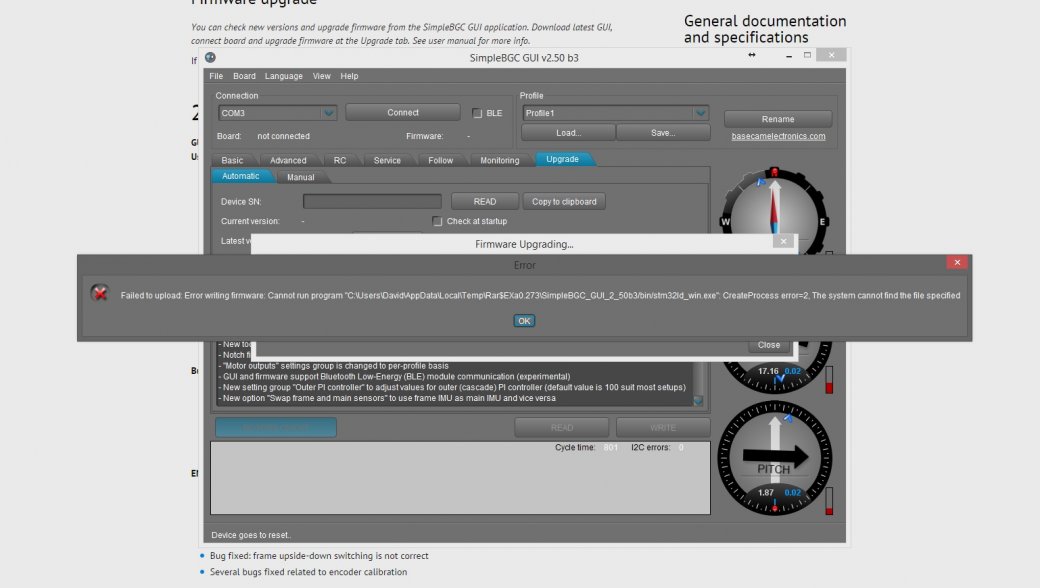Click the roll gauge showing 17.16
Viewport: 1040px width, 588px height.
(x=775, y=368)
